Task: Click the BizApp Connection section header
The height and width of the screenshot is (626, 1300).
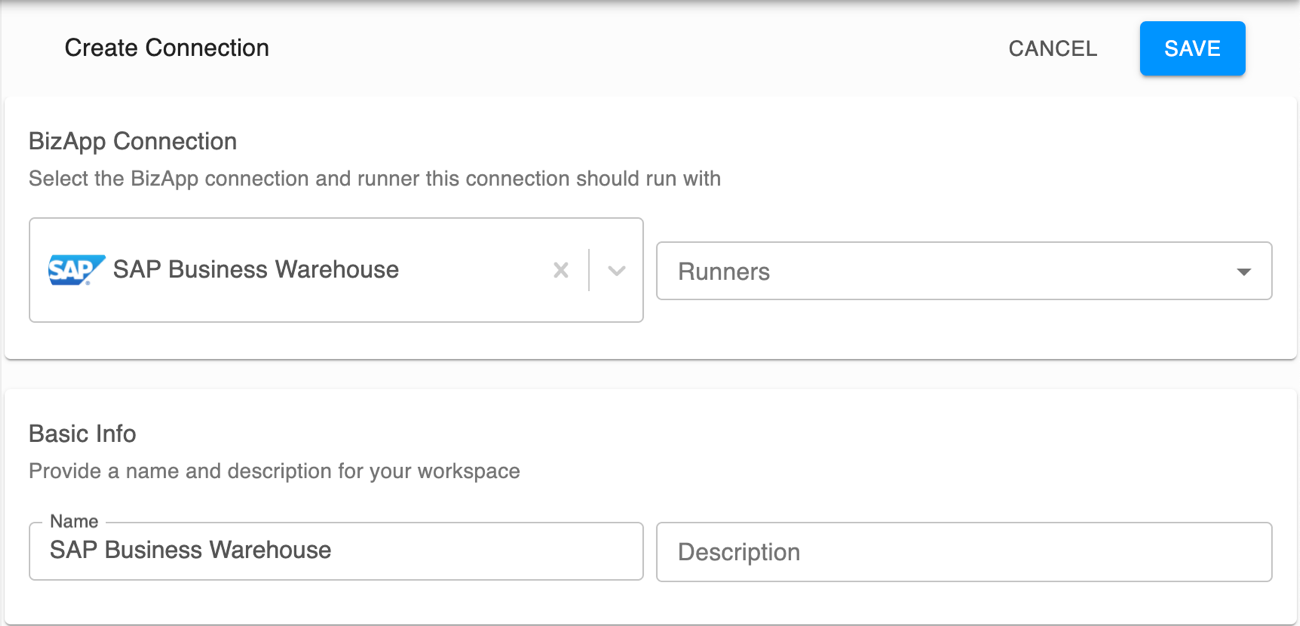Action: (x=134, y=141)
